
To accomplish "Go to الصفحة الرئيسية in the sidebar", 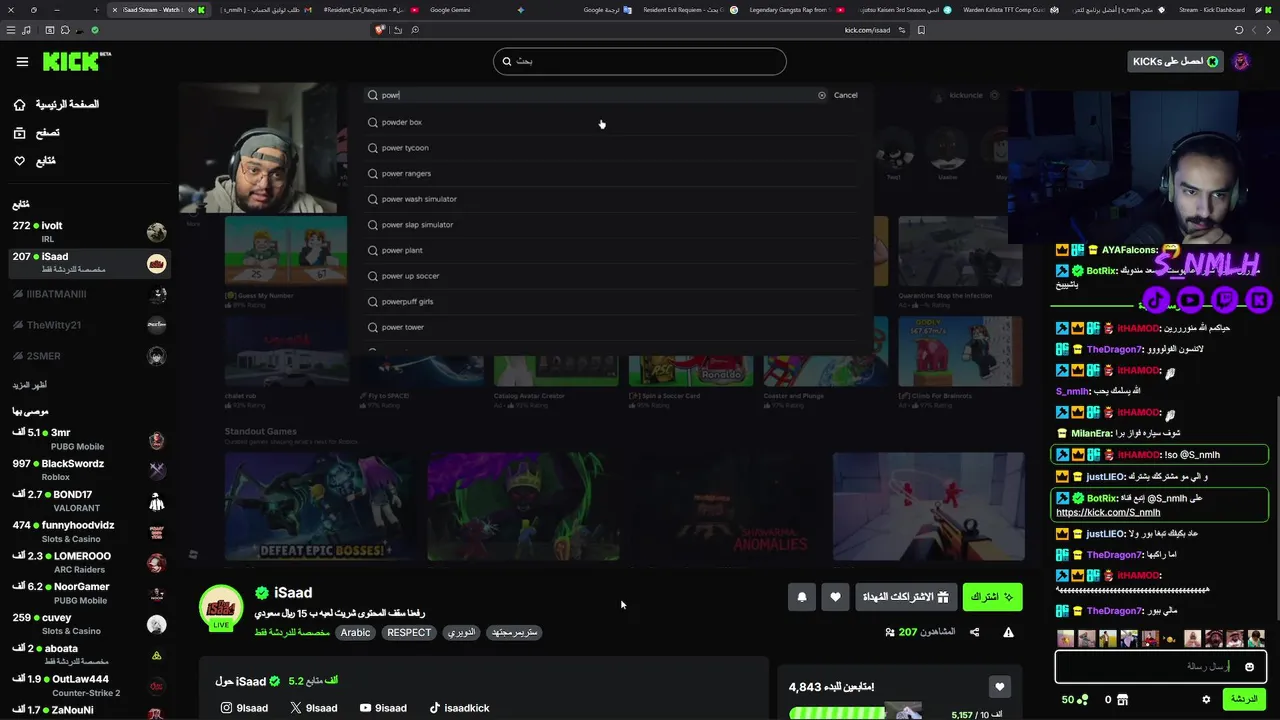I will (x=56, y=104).
